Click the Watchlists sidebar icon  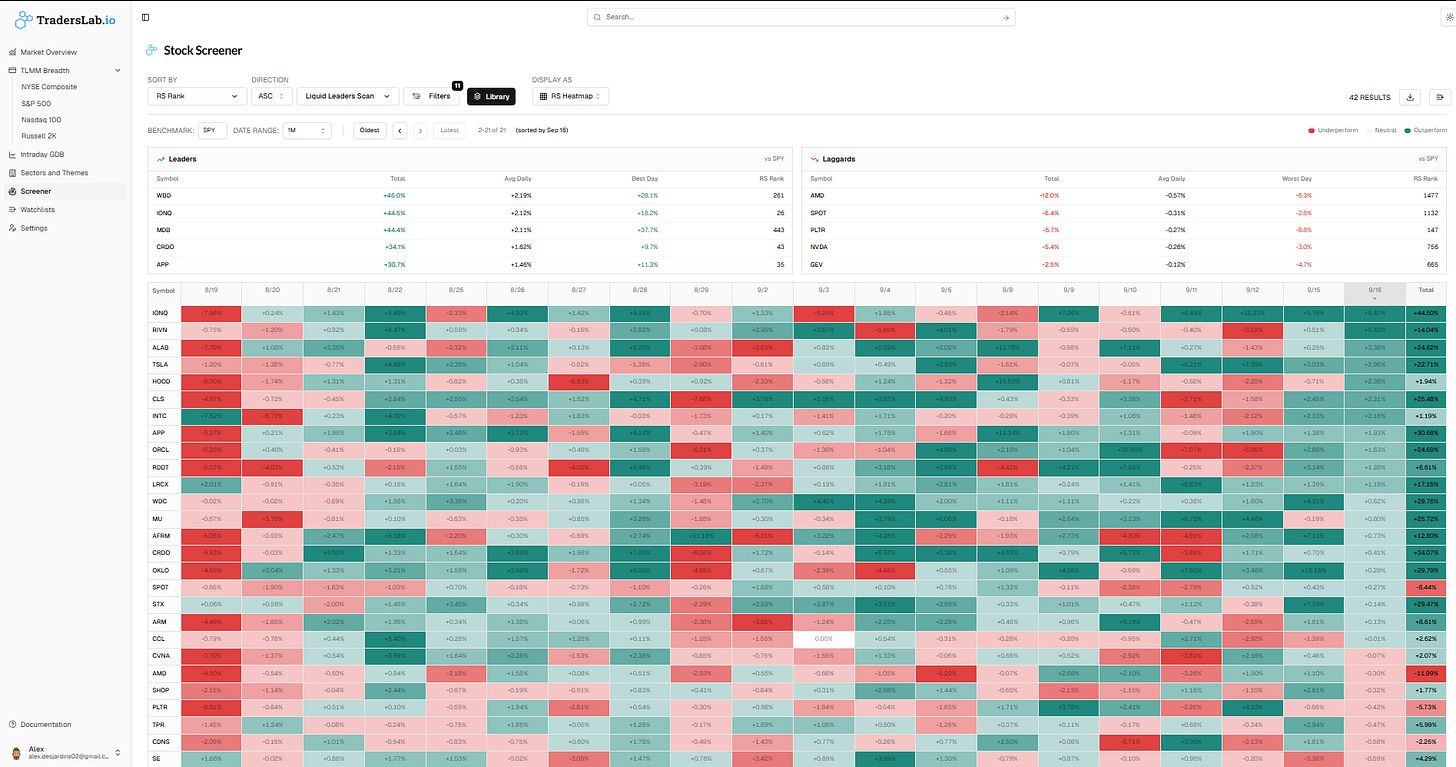(x=12, y=210)
